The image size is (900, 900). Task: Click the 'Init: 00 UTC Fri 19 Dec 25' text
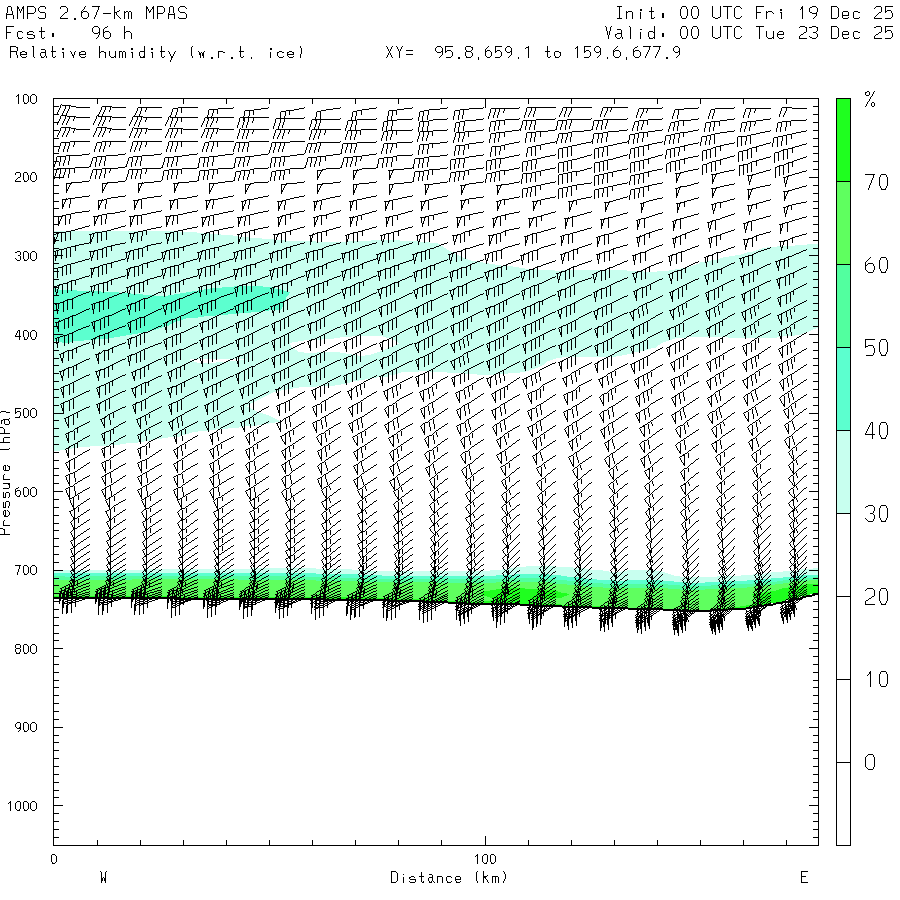click(754, 13)
